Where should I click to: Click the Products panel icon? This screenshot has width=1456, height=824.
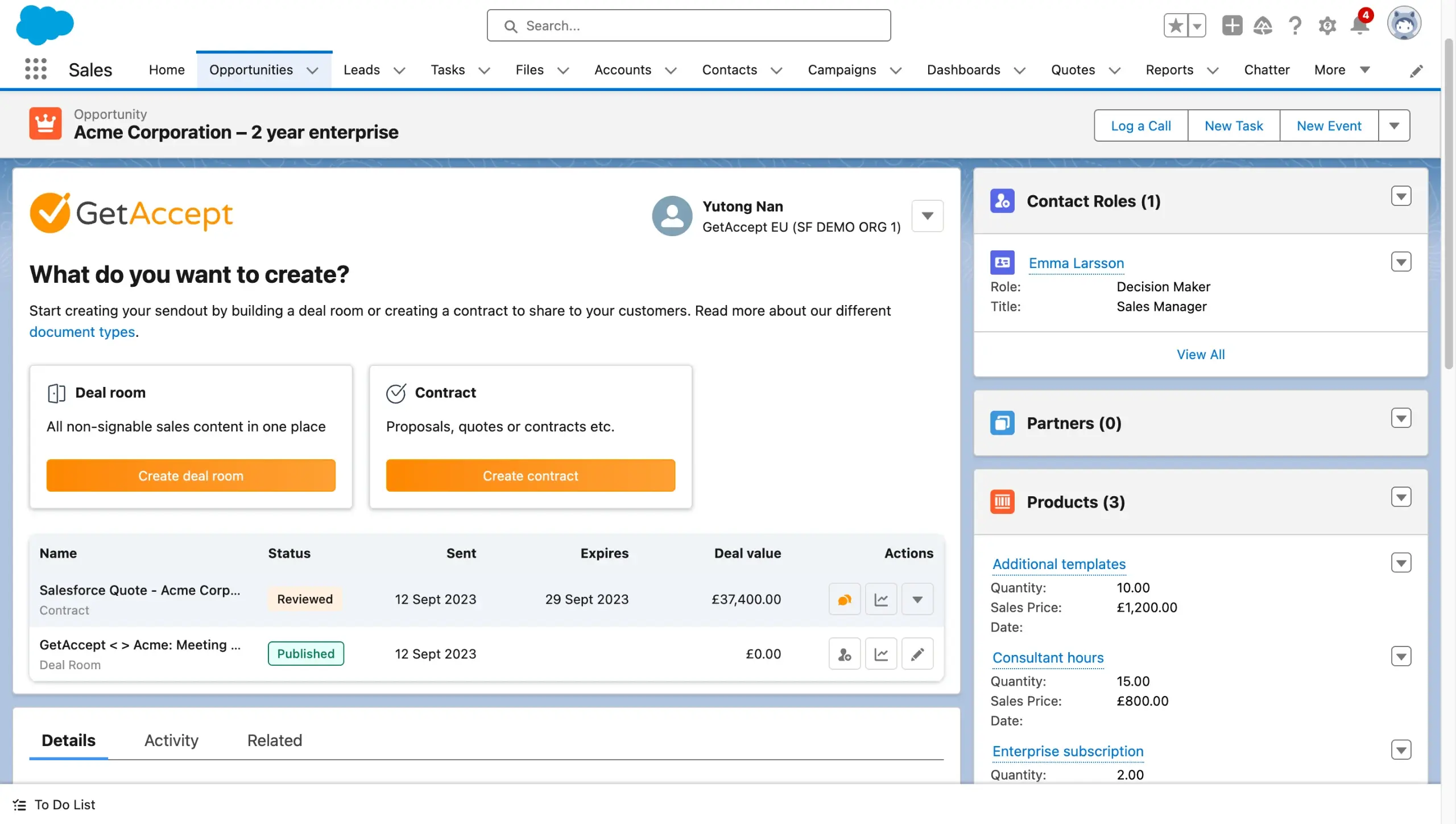point(1002,502)
